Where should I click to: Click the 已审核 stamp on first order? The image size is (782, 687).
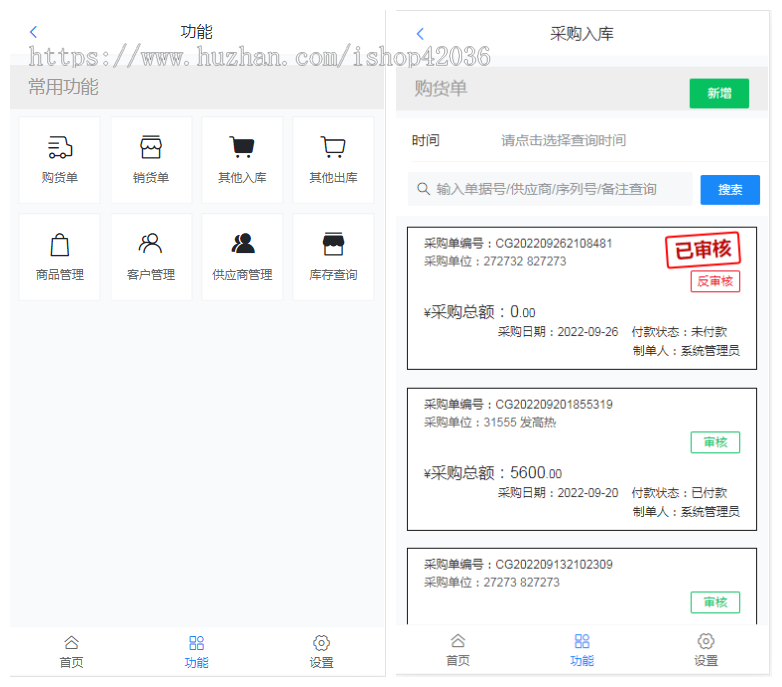[x=703, y=250]
